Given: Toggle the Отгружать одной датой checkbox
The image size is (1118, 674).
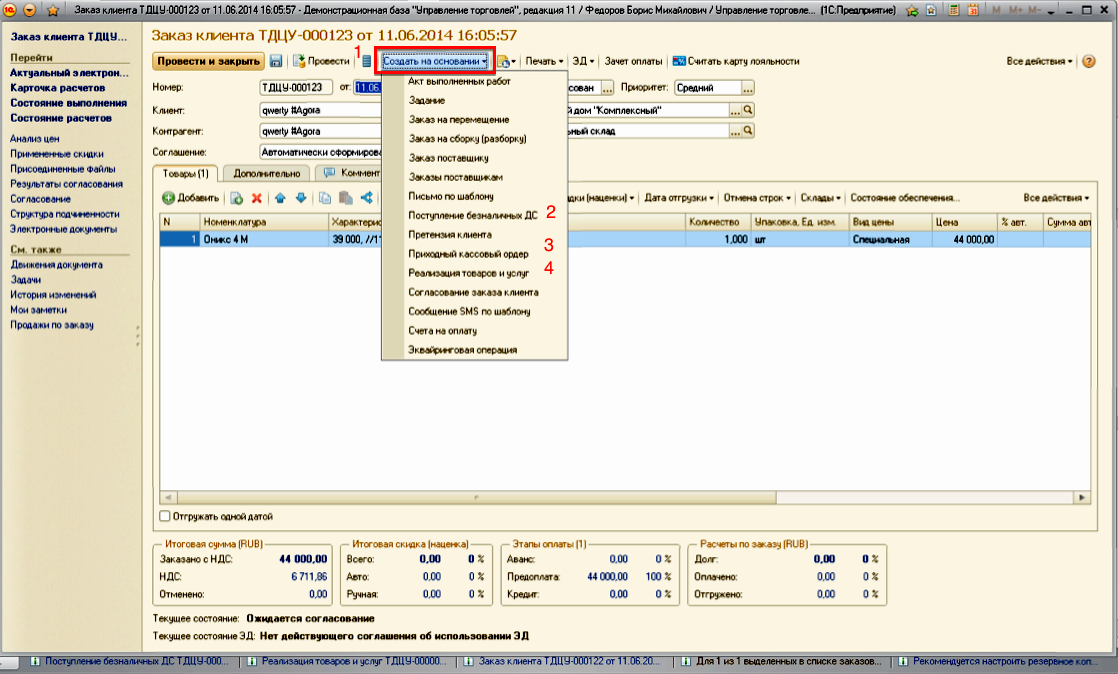Looking at the screenshot, I should tap(165, 517).
